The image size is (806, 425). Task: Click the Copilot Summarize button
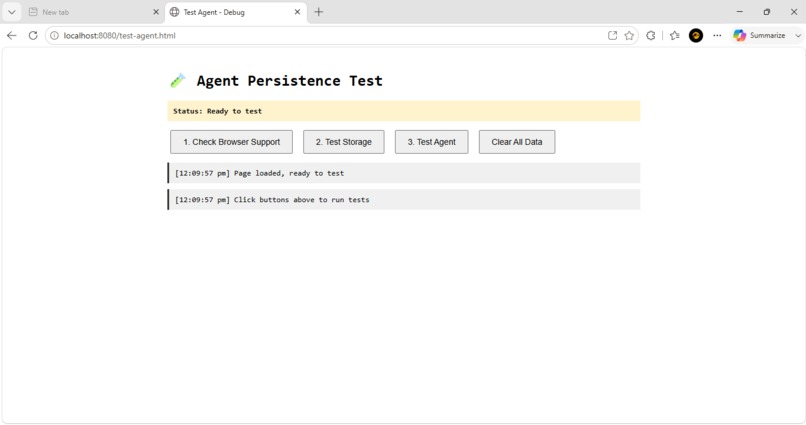pos(760,35)
